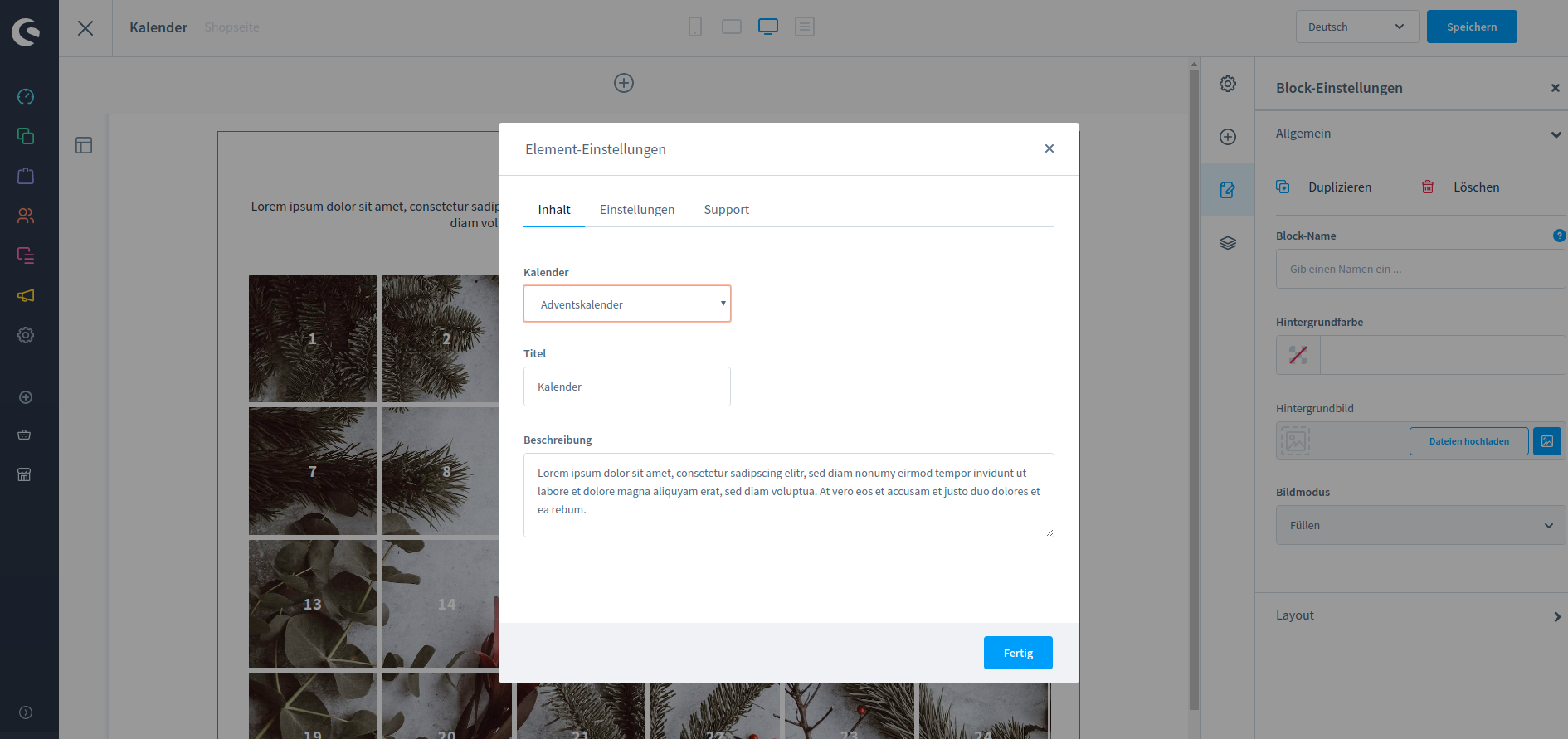Viewport: 1568px width, 739px height.
Task: Close the Kalender page editor
Action: click(x=85, y=28)
